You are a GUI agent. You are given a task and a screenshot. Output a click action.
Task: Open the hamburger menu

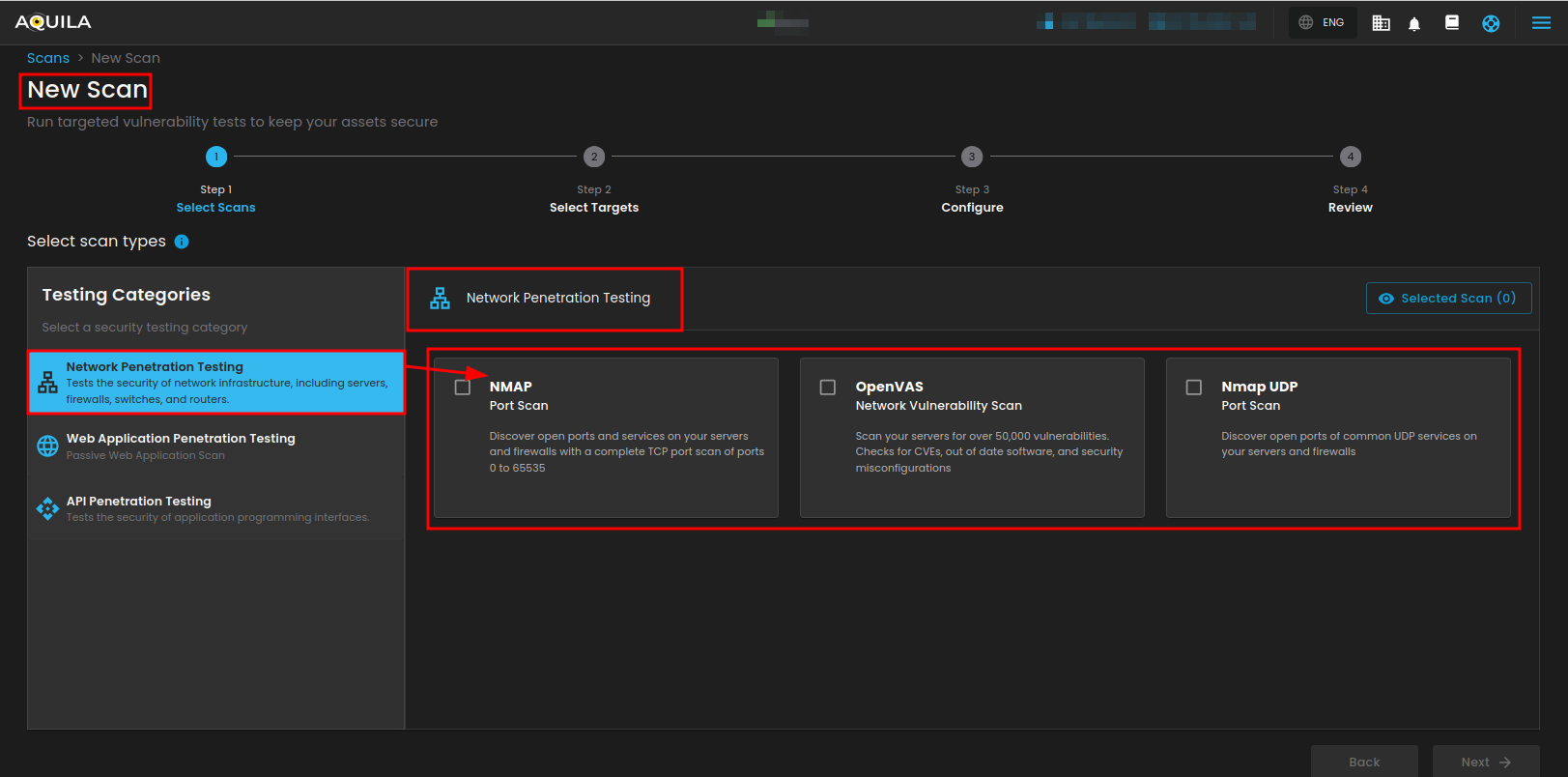[1541, 23]
